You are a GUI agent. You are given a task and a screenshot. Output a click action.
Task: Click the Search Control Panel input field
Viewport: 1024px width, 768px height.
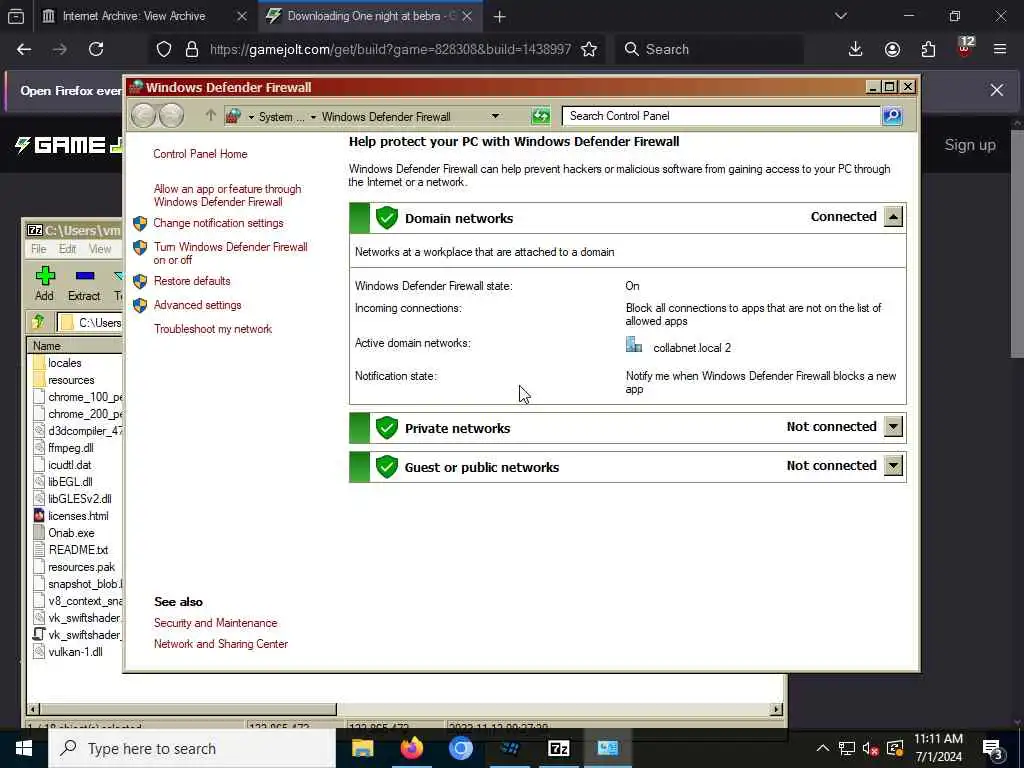pos(721,116)
